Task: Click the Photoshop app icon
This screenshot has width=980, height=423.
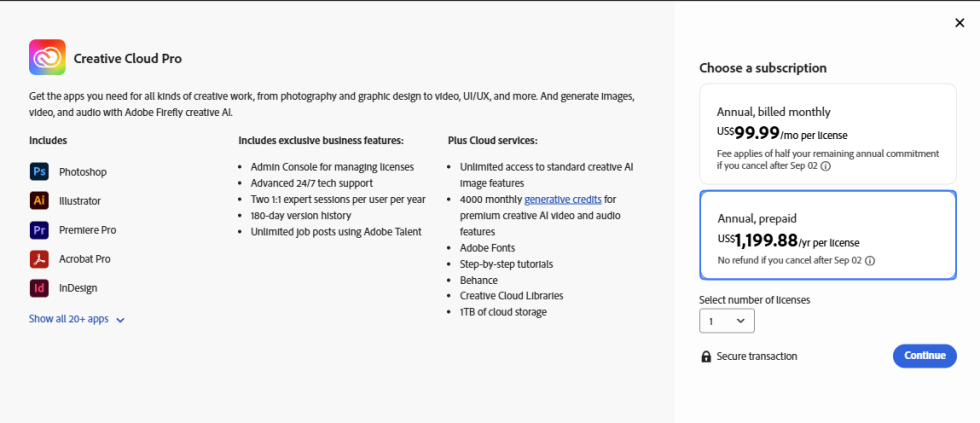Action: point(39,172)
